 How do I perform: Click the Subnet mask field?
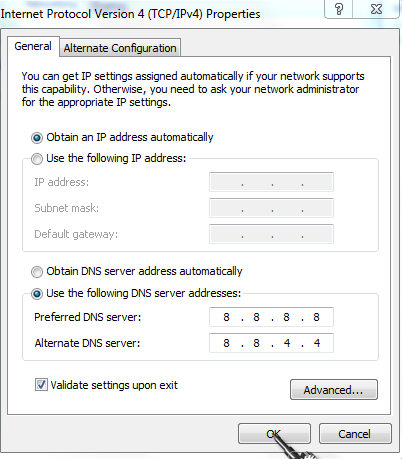click(271, 208)
